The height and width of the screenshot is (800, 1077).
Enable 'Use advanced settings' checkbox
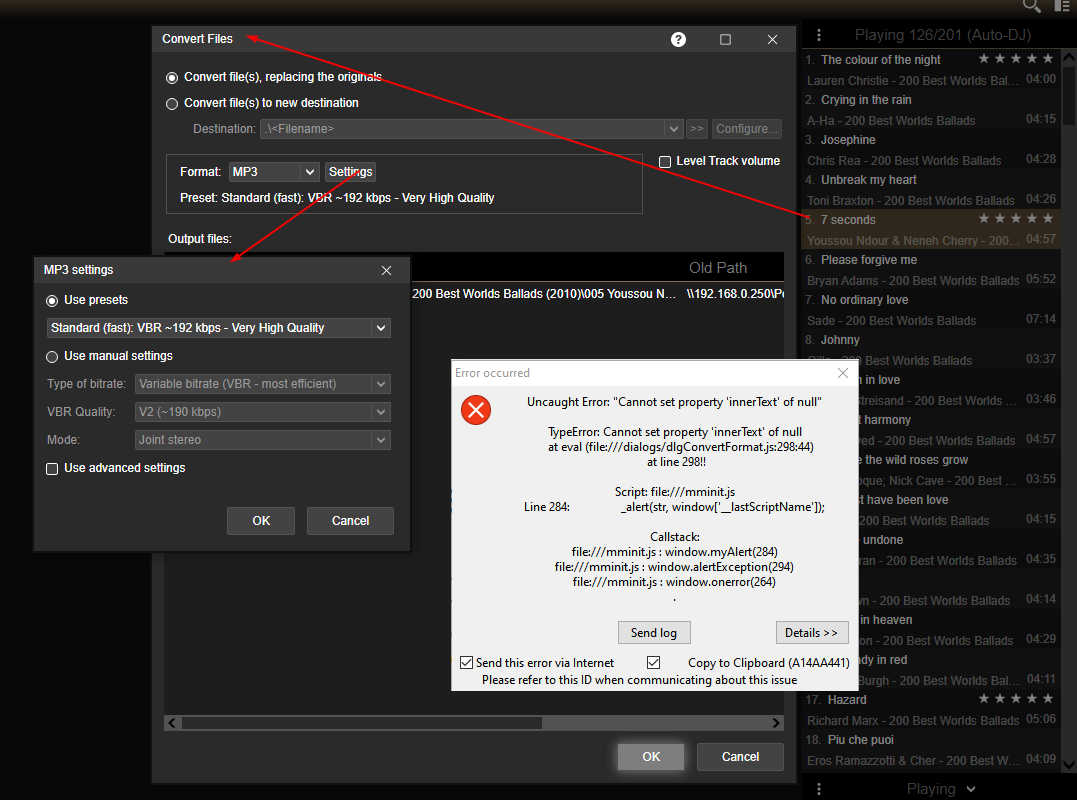point(53,468)
